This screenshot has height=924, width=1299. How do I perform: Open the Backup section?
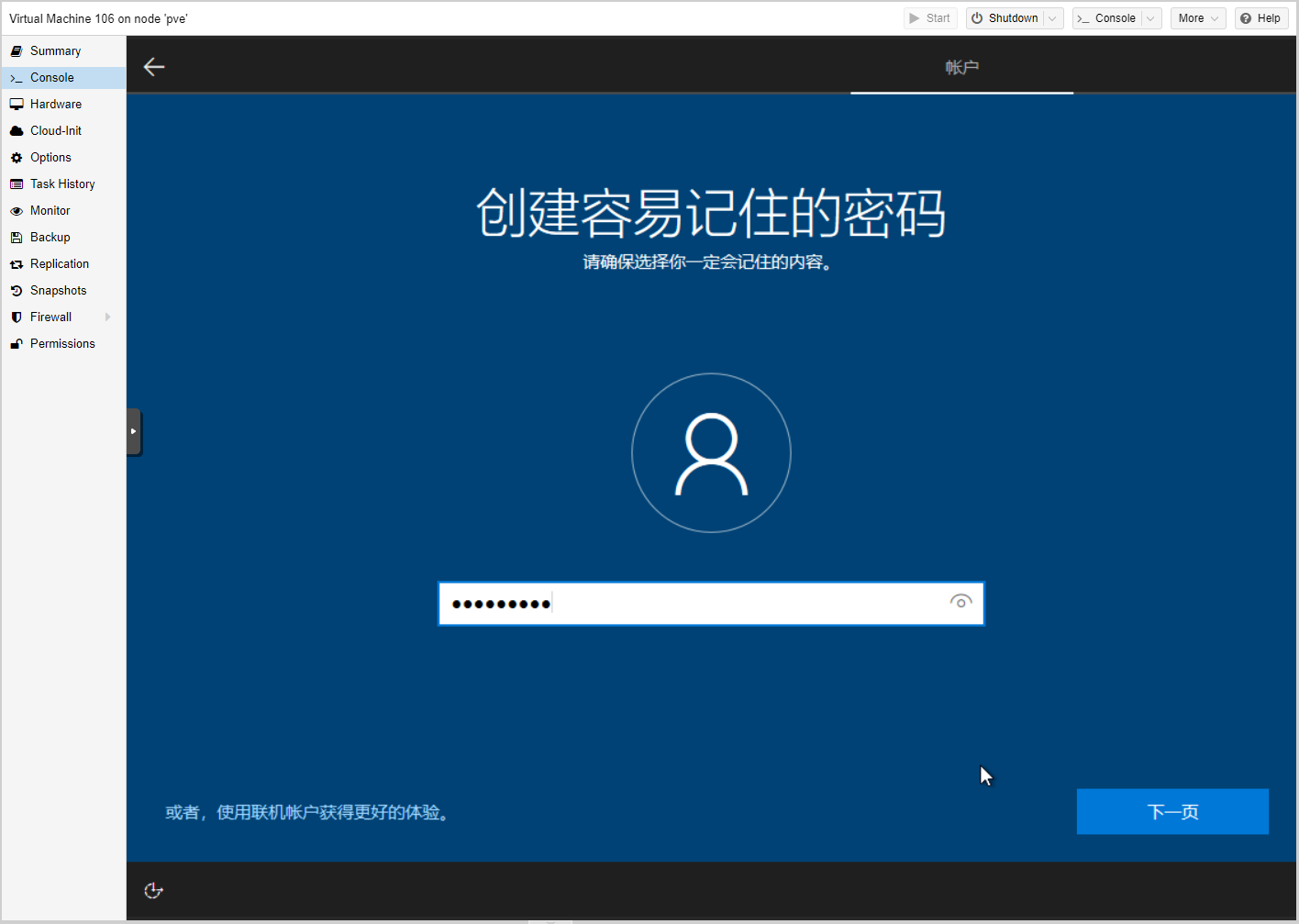pos(50,238)
